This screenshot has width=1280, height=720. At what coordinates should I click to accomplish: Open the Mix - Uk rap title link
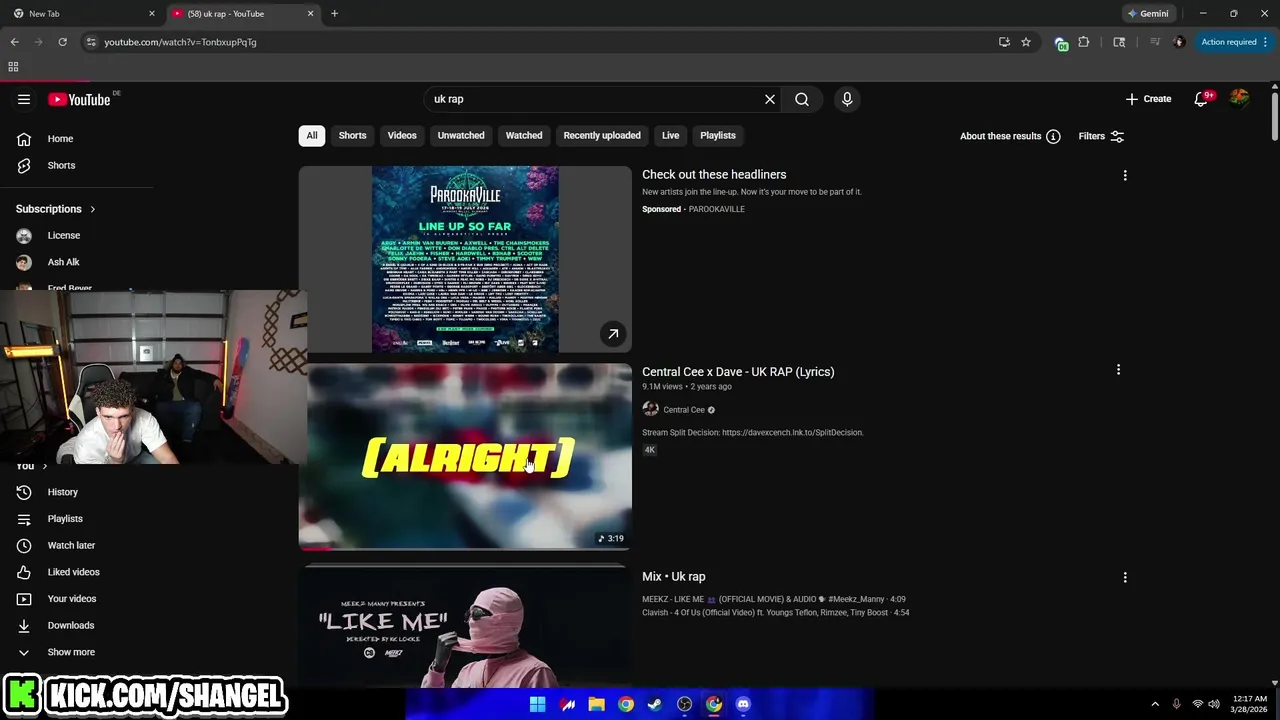(x=674, y=576)
